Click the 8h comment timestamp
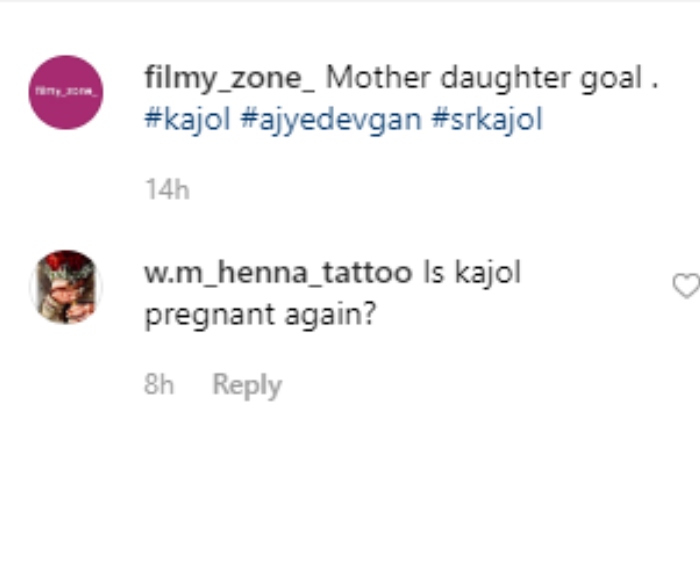The width and height of the screenshot is (700, 587). tap(159, 385)
